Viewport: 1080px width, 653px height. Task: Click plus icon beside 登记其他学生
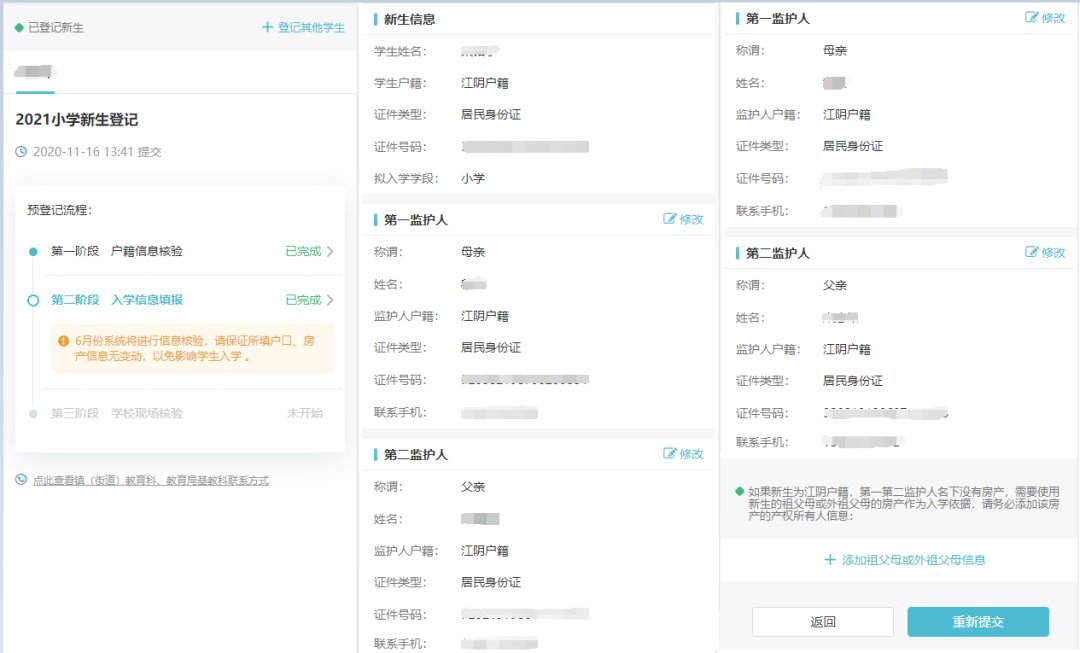[267, 28]
